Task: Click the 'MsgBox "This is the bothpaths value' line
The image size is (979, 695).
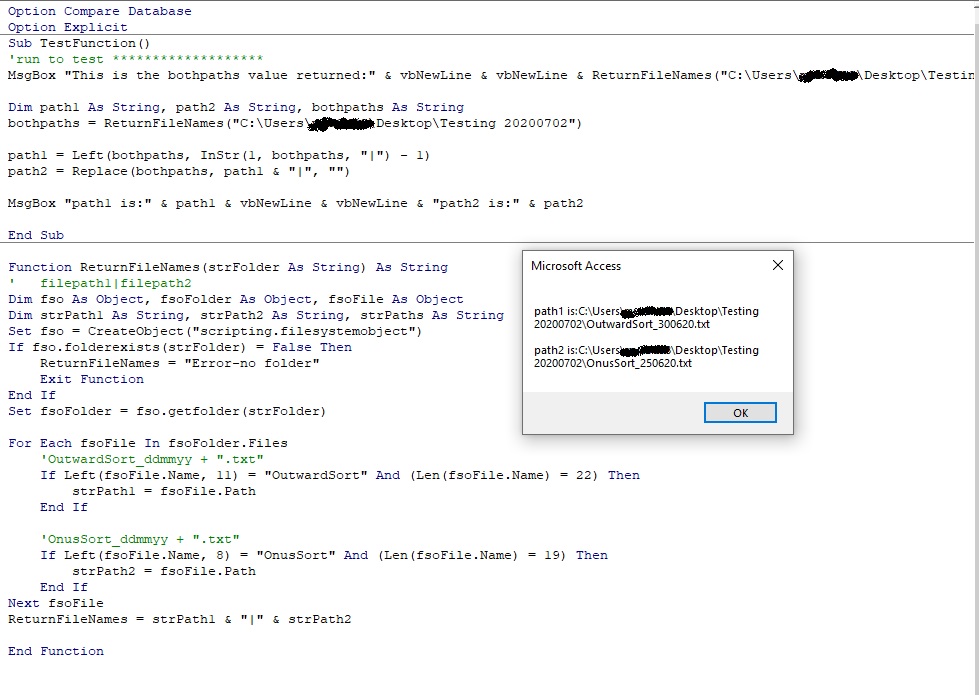Action: click(491, 76)
